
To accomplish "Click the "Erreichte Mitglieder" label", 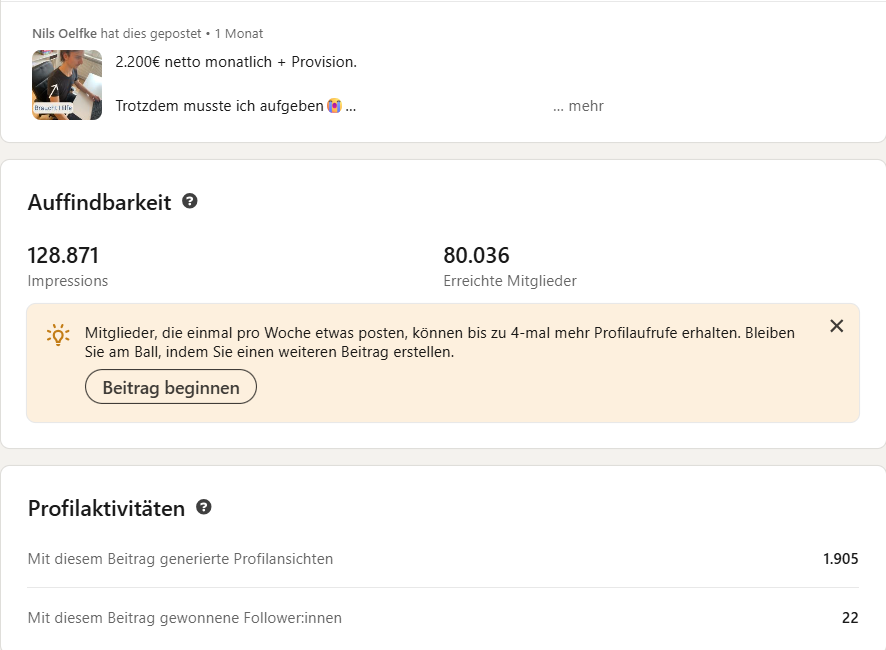I will point(510,281).
